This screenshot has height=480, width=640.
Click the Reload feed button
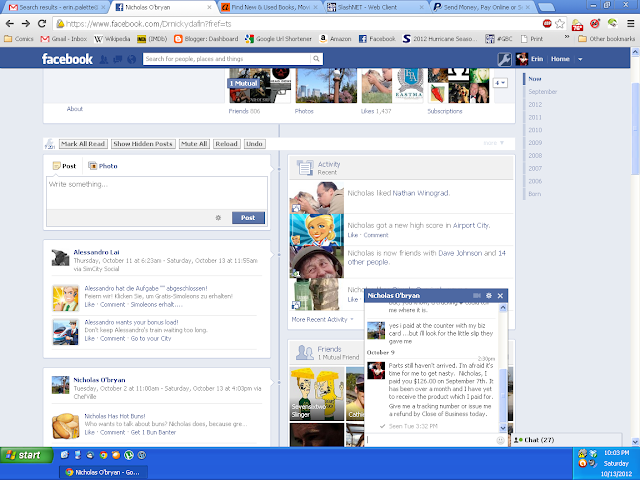tap(227, 144)
